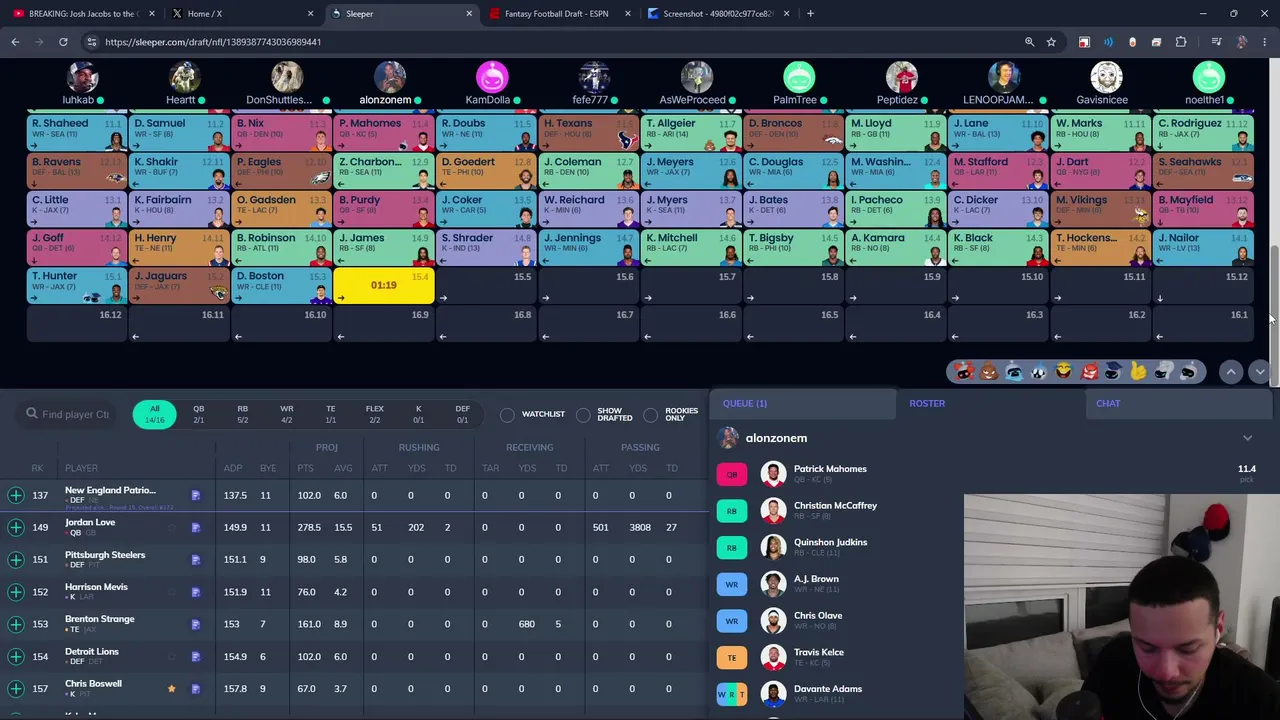This screenshot has width=1280, height=720.
Task: Sort players by projected PTS column
Action: pyautogui.click(x=305, y=468)
